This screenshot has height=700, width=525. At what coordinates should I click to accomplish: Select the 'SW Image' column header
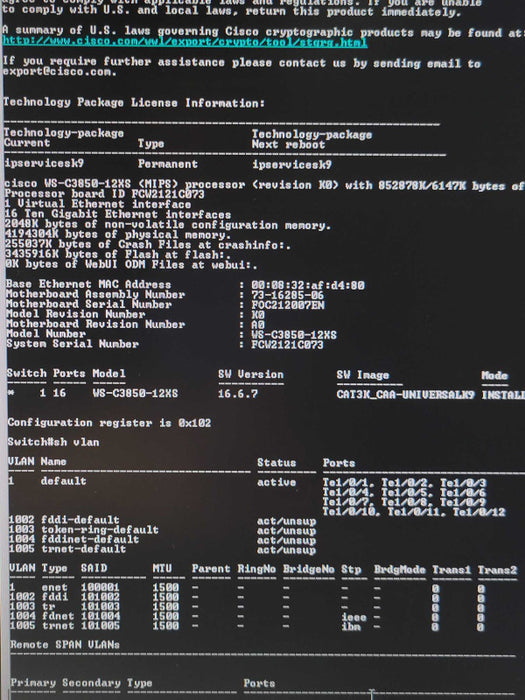click(363, 375)
